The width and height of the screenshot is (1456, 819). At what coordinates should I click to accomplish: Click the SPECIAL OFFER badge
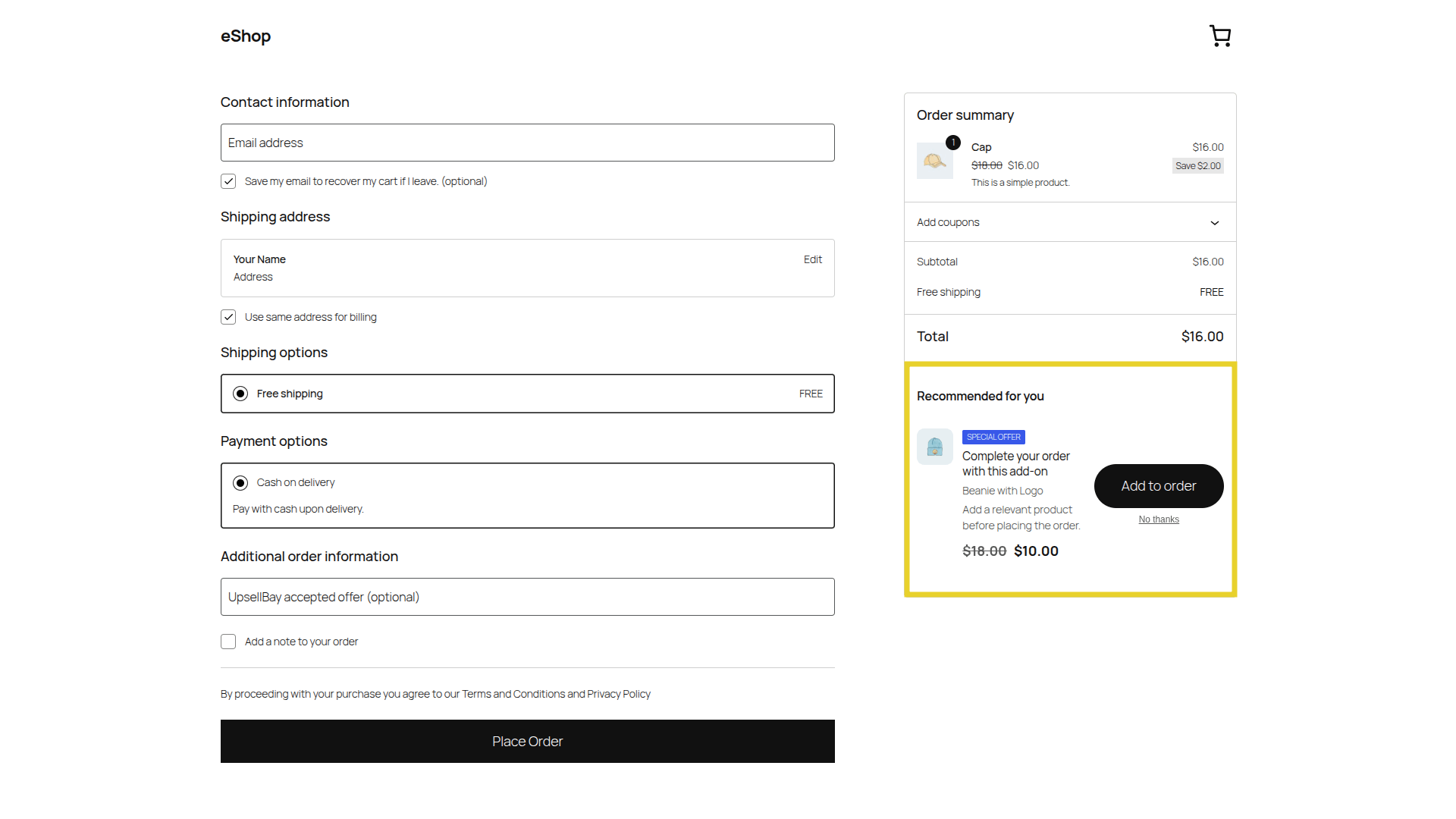993,437
